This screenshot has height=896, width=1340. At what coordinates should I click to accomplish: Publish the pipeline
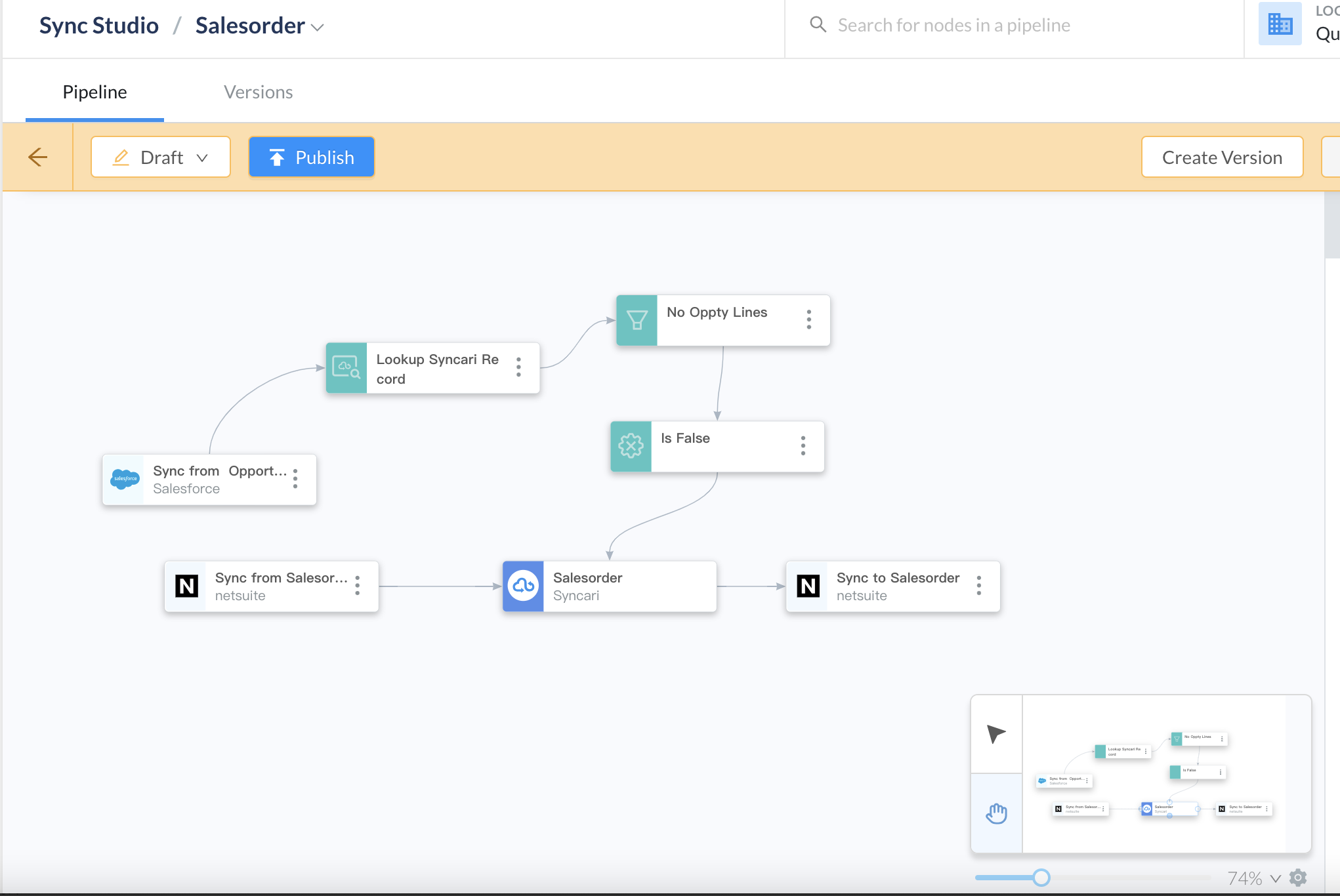coord(312,157)
